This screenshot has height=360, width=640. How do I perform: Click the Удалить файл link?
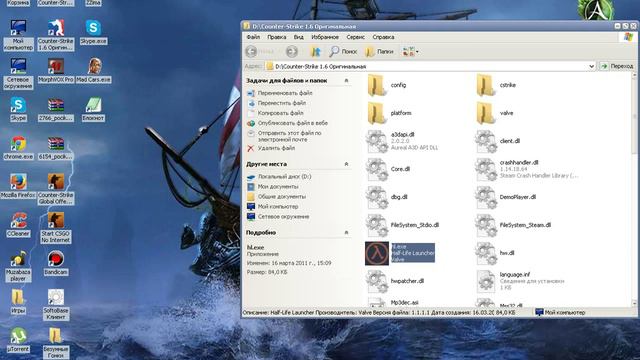point(276,149)
